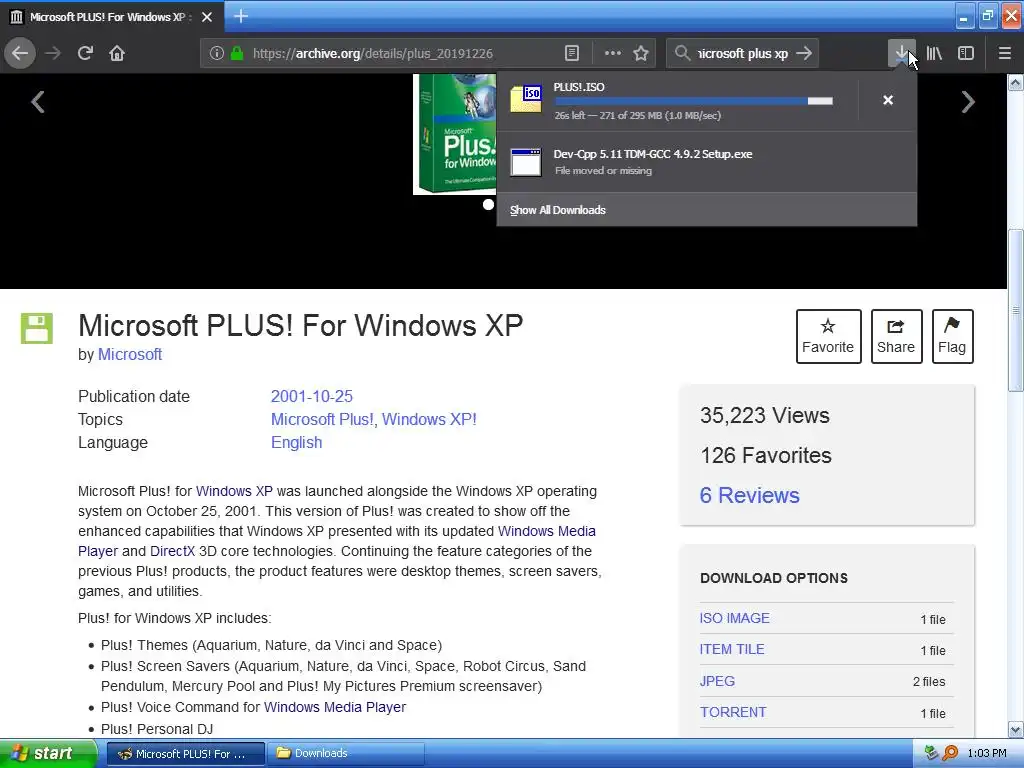Open the 6 Reviews link
Image resolution: width=1024 pixels, height=768 pixels.
[x=749, y=495]
